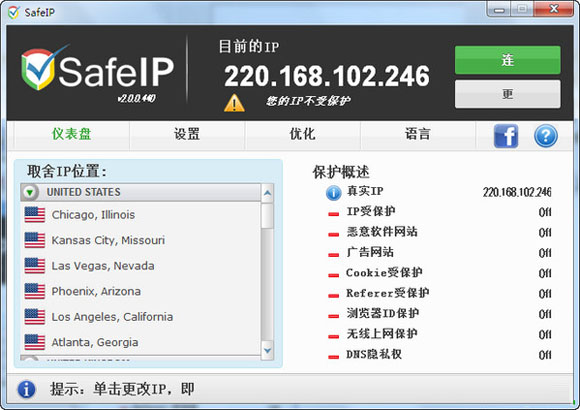Image resolution: width=580 pixels, height=410 pixels.
Task: Click the US flag icon beside Kansas City, Missouri
Action: point(35,240)
